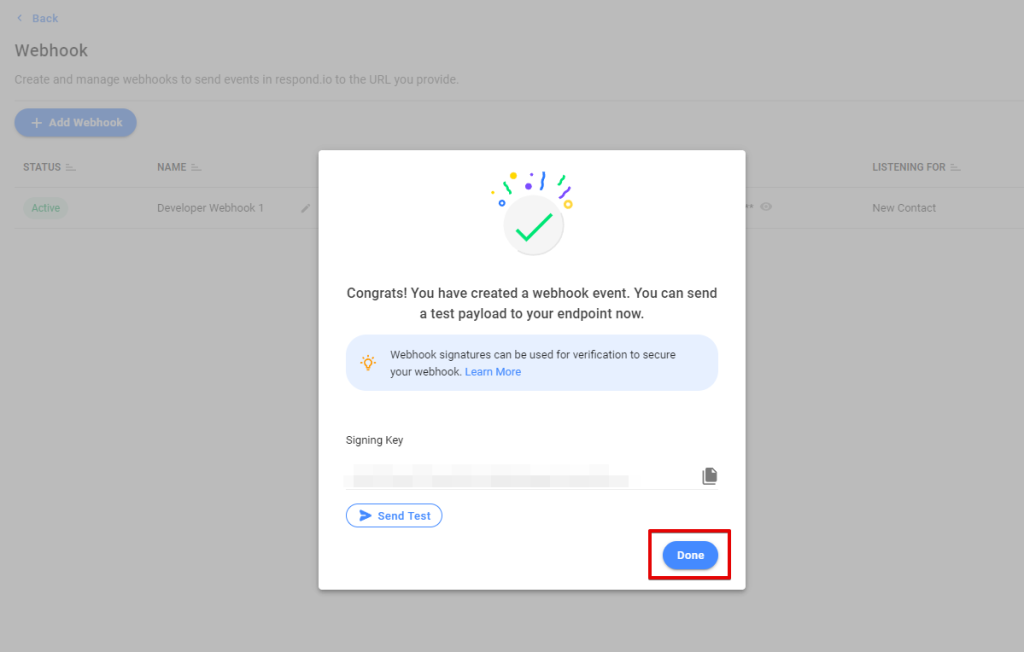The width and height of the screenshot is (1024, 652).
Task: Click the paper plane icon in Send Test
Action: point(364,516)
